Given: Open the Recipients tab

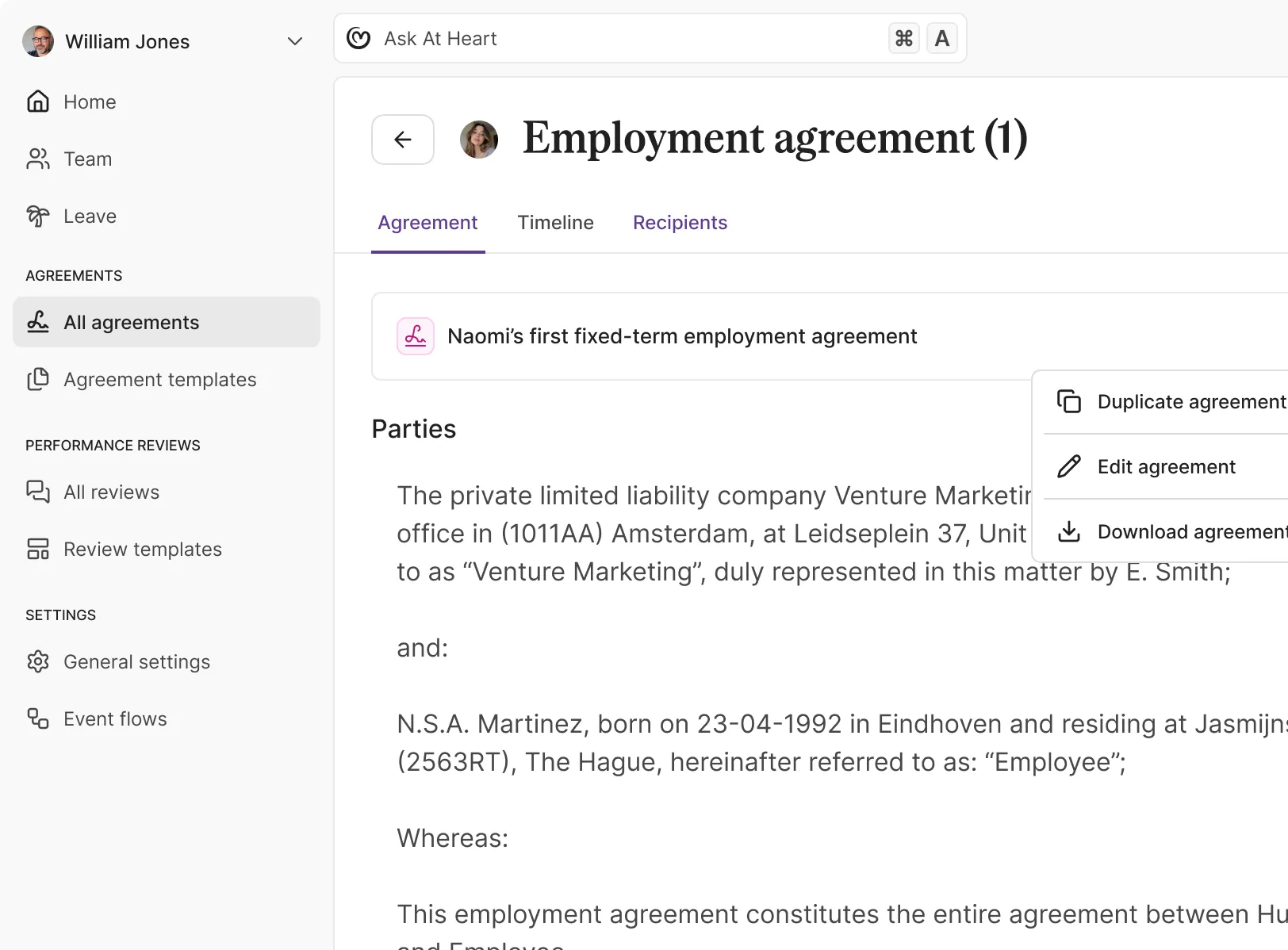Looking at the screenshot, I should pos(680,222).
